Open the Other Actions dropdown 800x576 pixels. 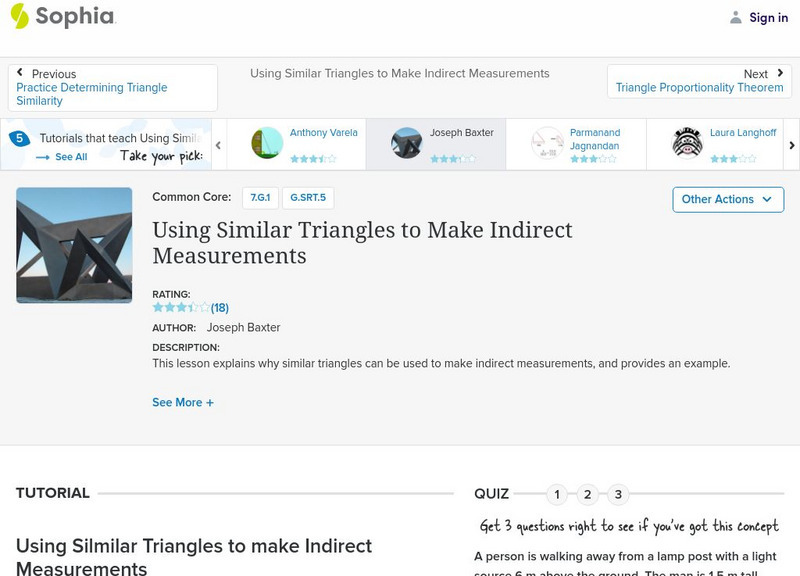pos(727,199)
